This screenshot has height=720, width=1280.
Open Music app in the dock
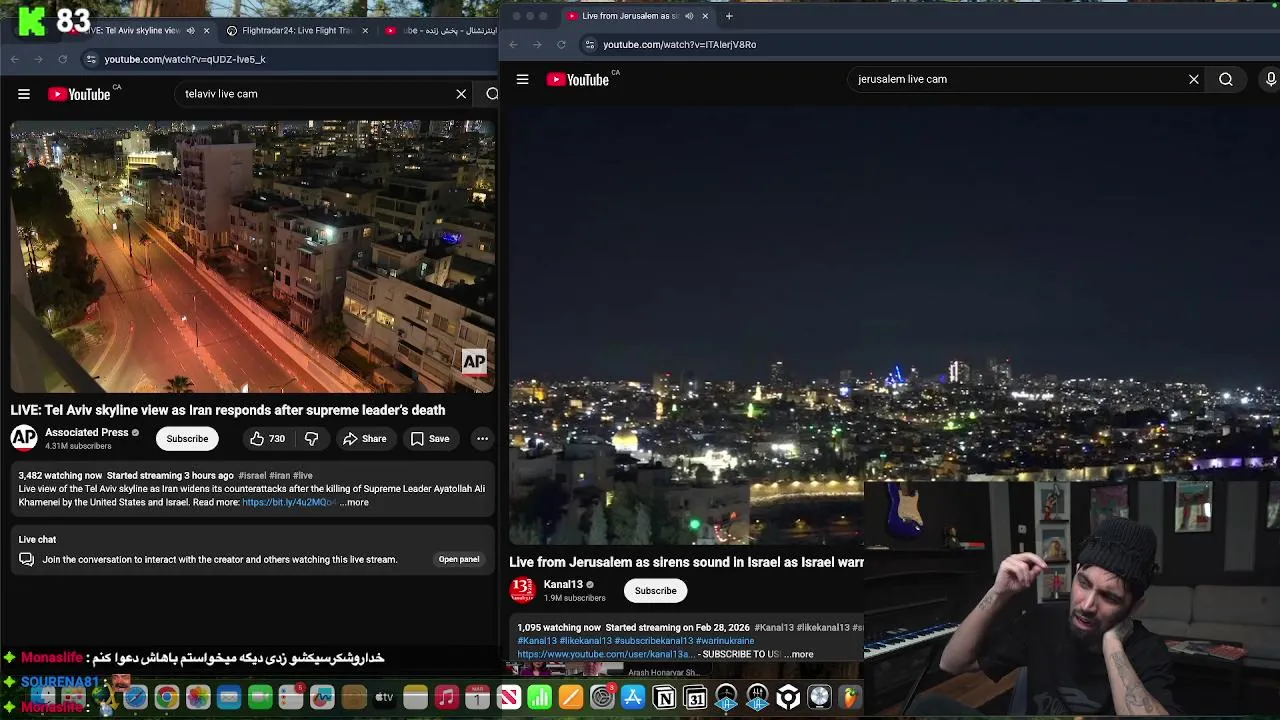(446, 698)
